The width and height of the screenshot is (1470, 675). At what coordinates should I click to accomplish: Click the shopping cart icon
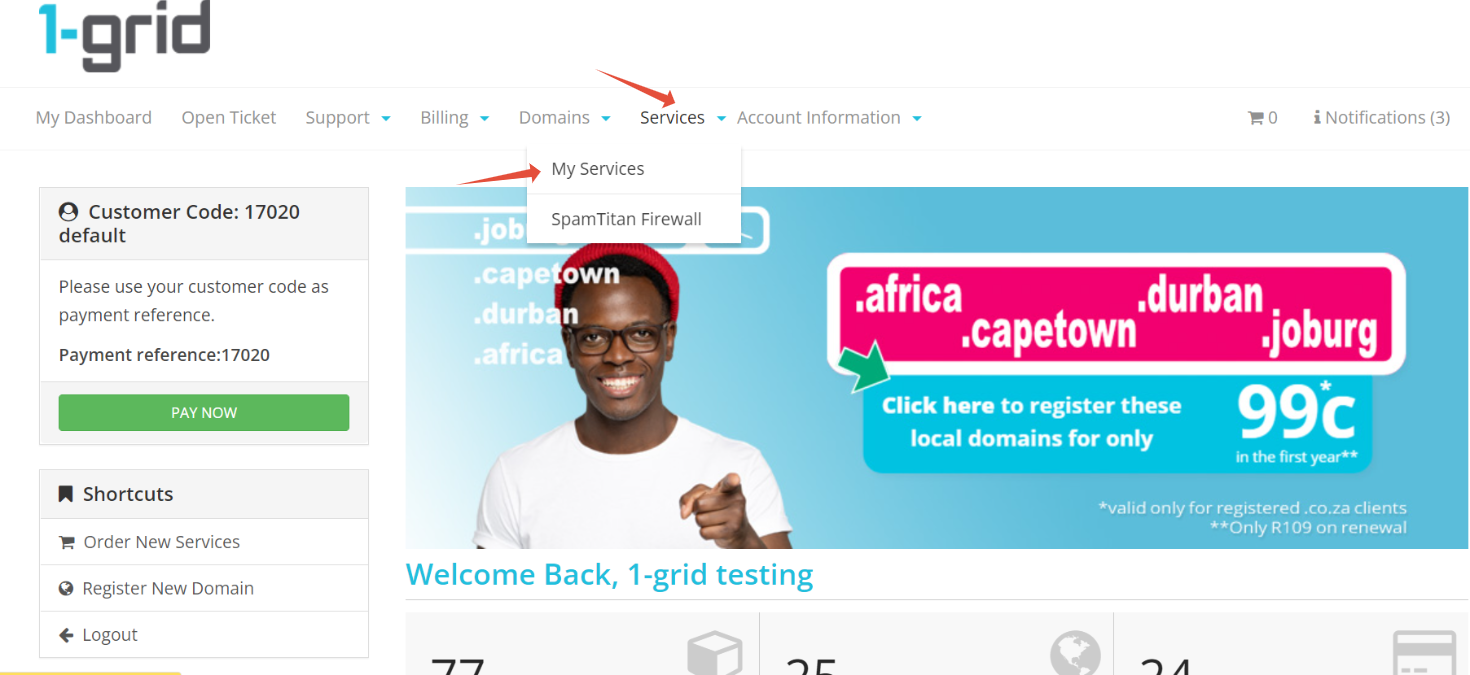[x=1256, y=118]
